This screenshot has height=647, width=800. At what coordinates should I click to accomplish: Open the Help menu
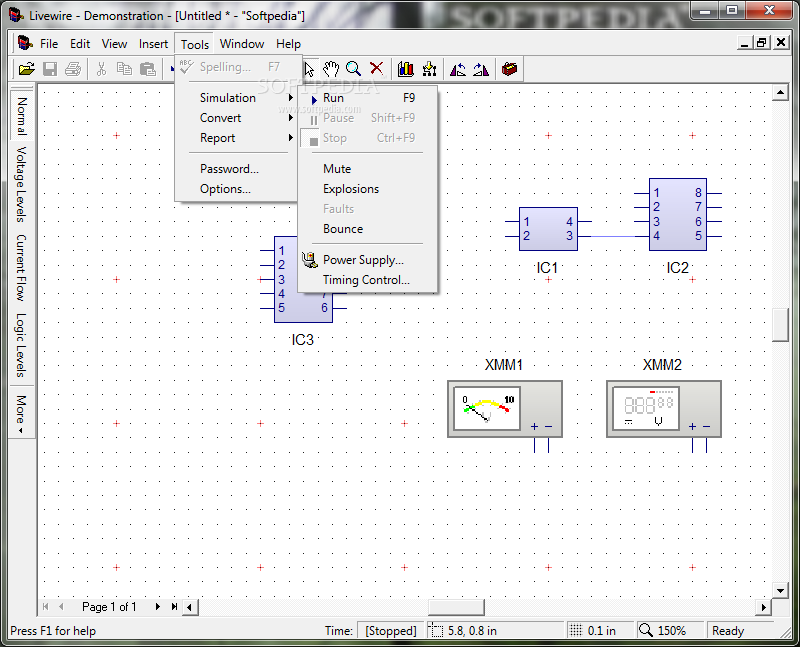(x=288, y=44)
